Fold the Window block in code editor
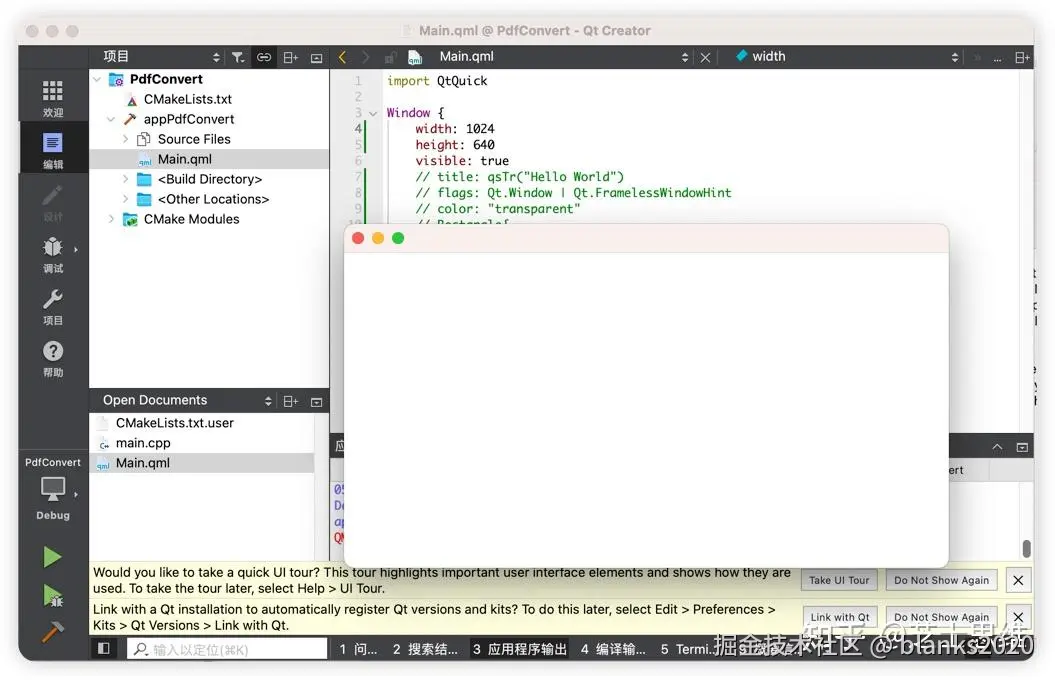 373,113
